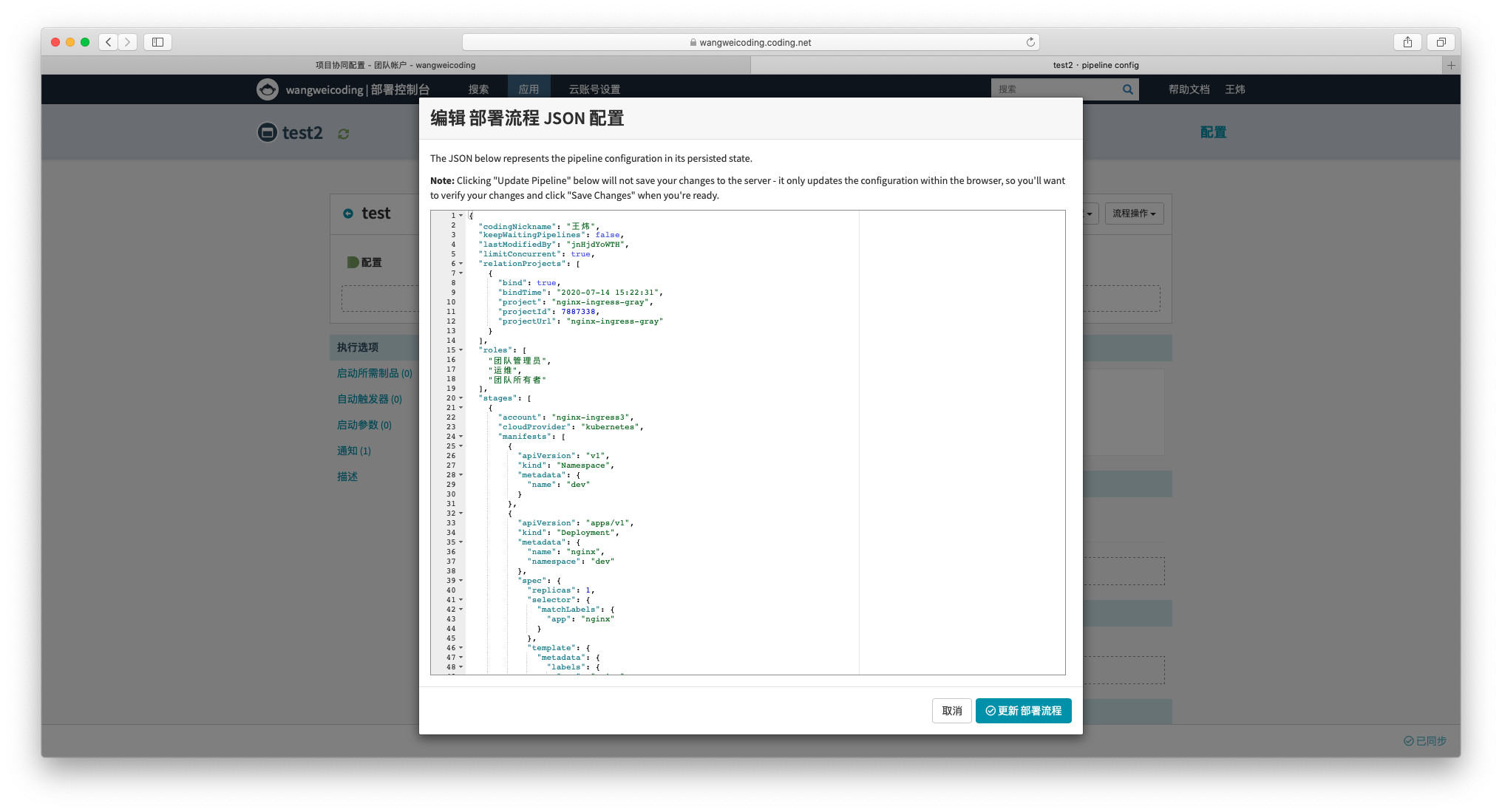
Task: Add a new Safari tab
Action: (x=1451, y=65)
